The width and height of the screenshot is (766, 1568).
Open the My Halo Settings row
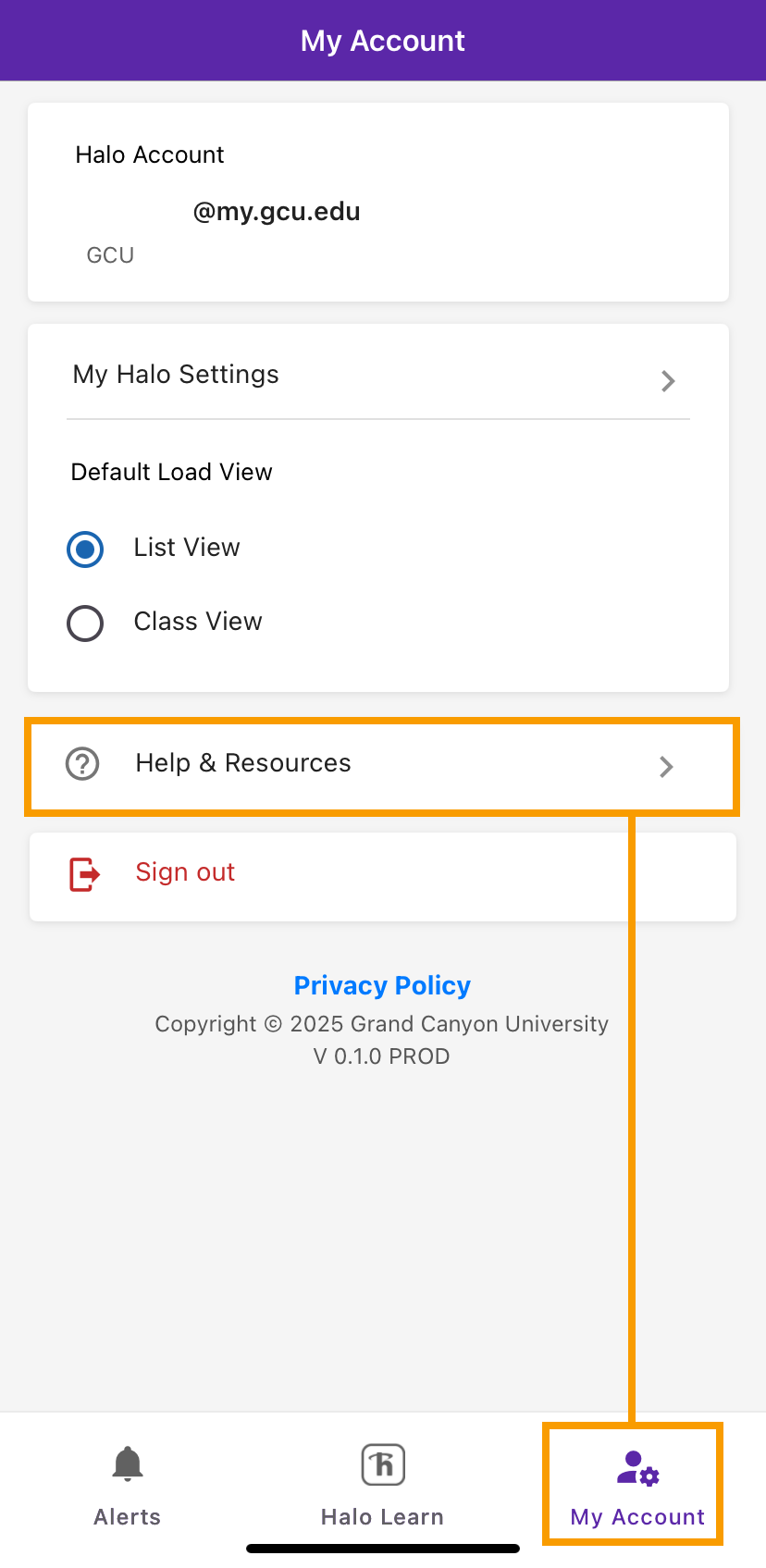coord(176,375)
